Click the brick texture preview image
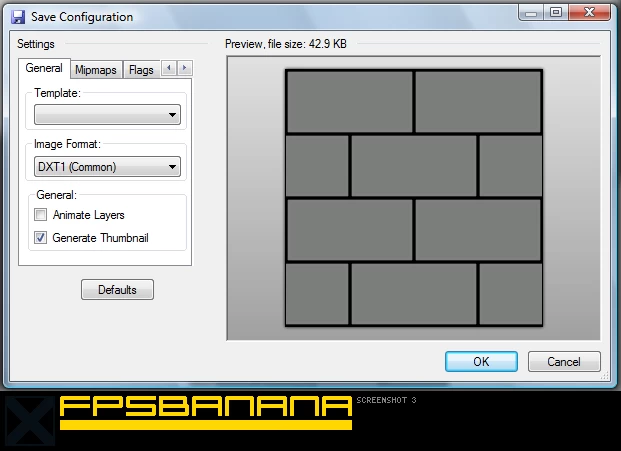621x451 pixels. point(414,197)
